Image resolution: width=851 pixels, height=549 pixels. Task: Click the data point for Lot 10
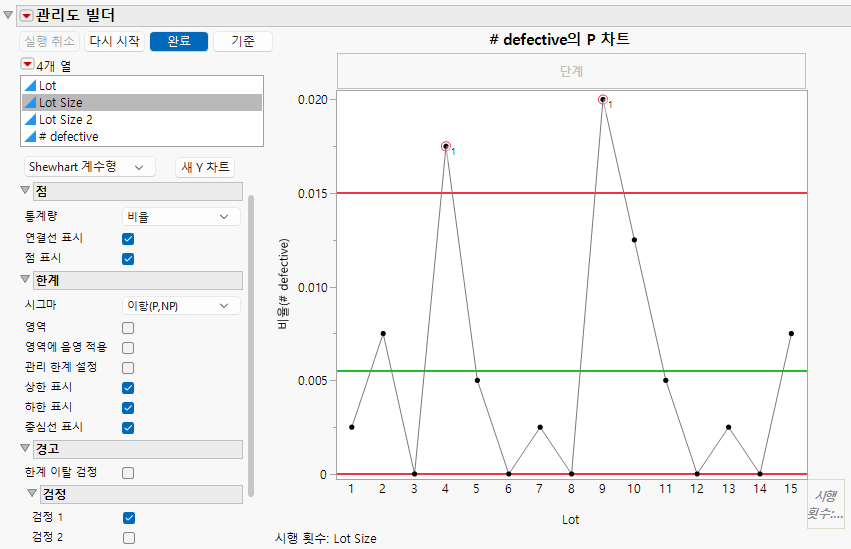tap(634, 240)
